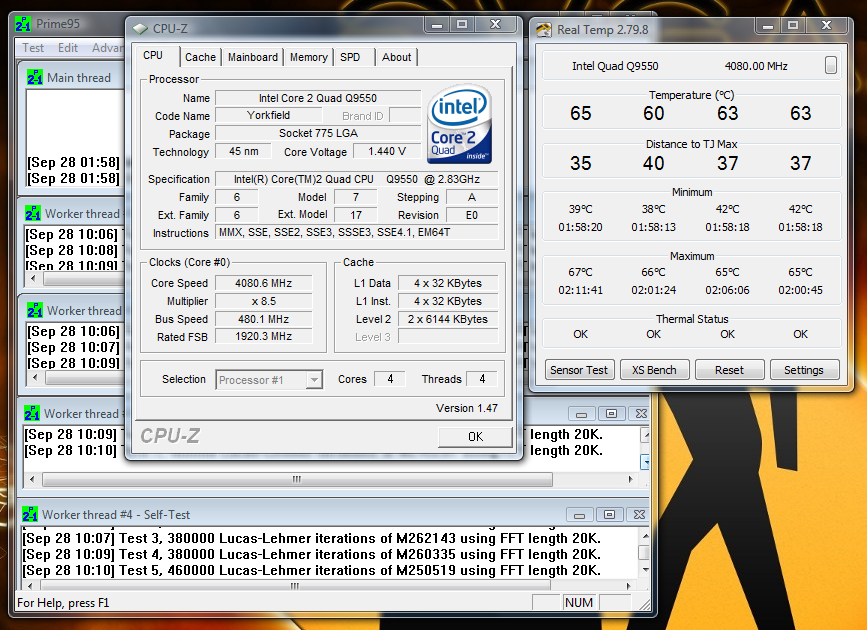Click the Intel Core 2 Quad logo
The height and width of the screenshot is (630, 867).
pyautogui.click(x=459, y=124)
